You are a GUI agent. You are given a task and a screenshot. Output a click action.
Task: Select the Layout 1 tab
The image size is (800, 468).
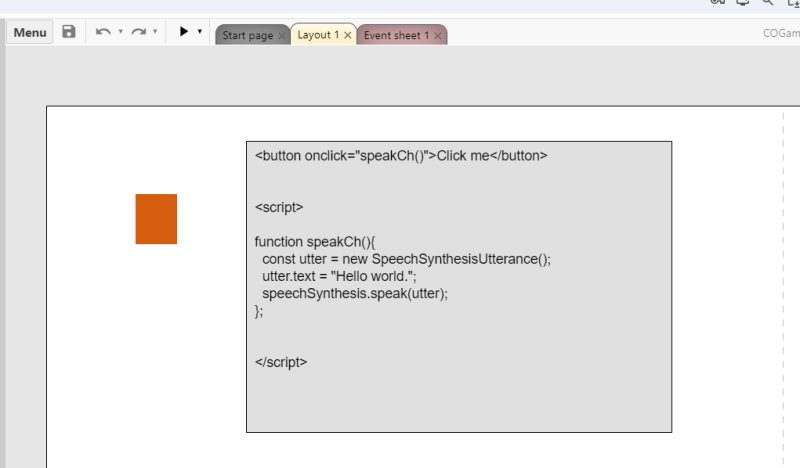[318, 35]
